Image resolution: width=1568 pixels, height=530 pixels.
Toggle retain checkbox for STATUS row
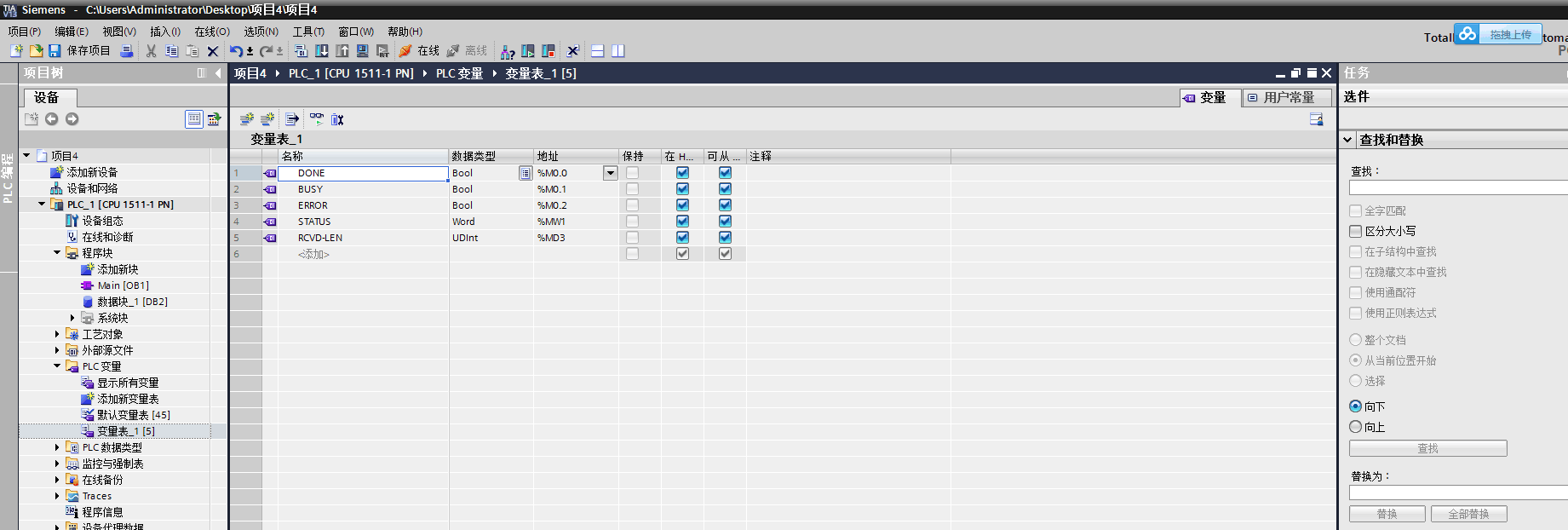tap(632, 222)
